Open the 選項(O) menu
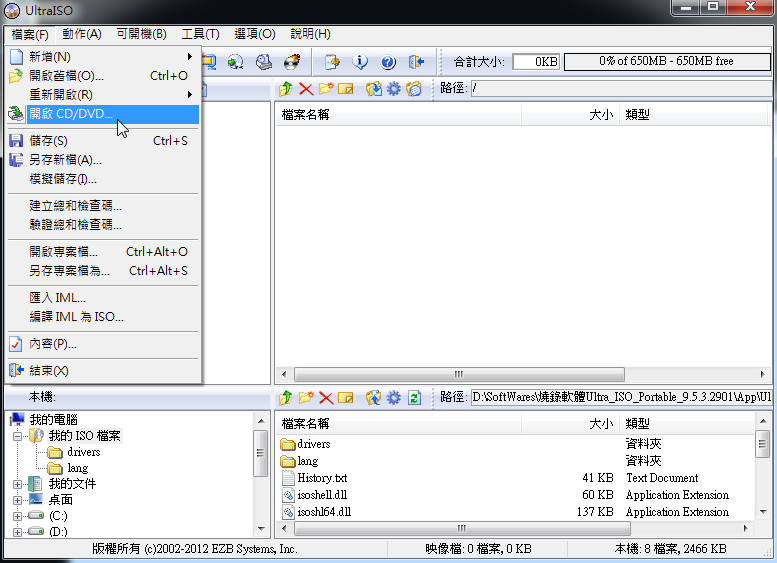Image resolution: width=777 pixels, height=563 pixels. click(255, 34)
